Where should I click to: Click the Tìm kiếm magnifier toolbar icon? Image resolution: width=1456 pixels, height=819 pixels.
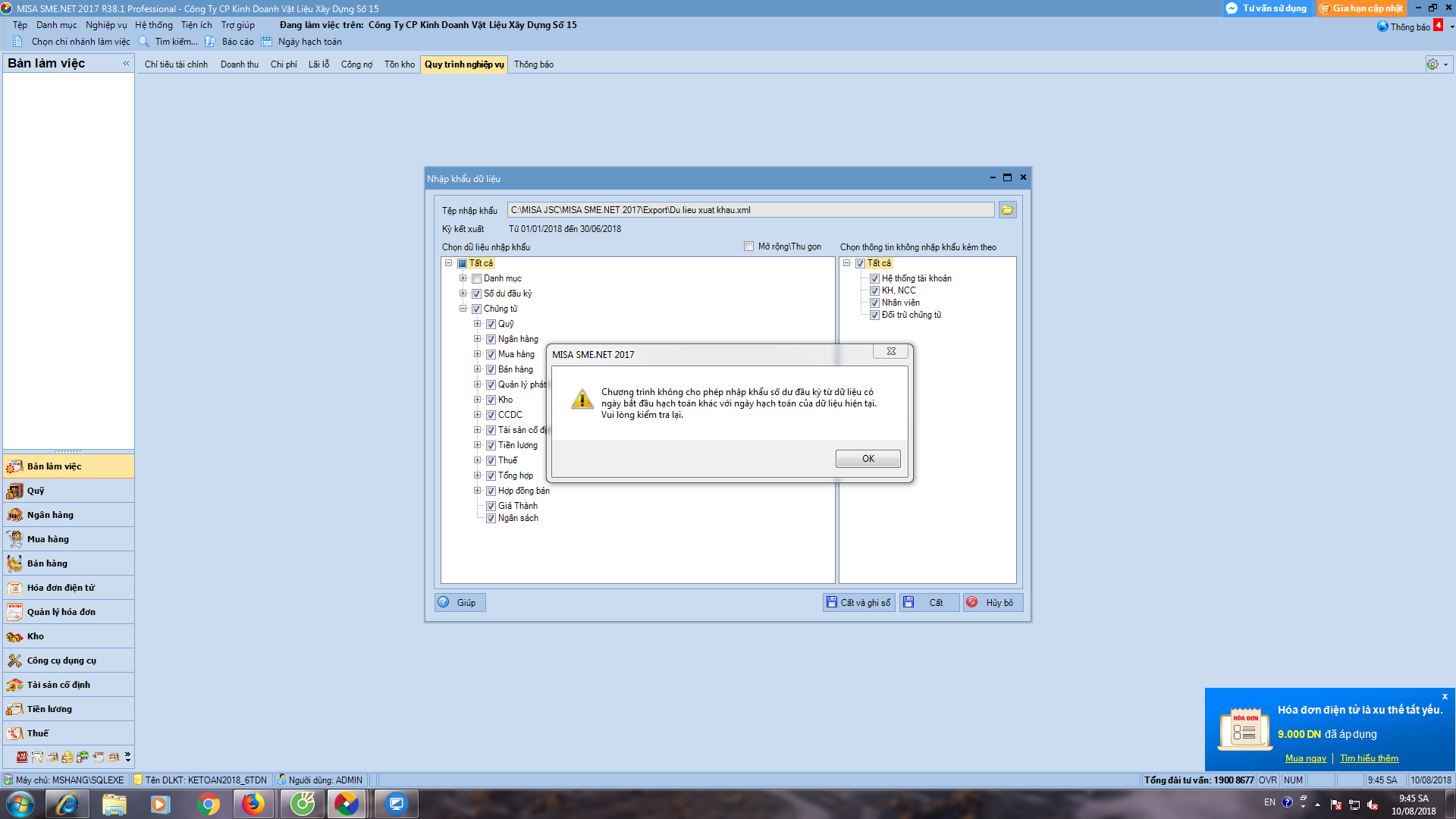click(143, 42)
